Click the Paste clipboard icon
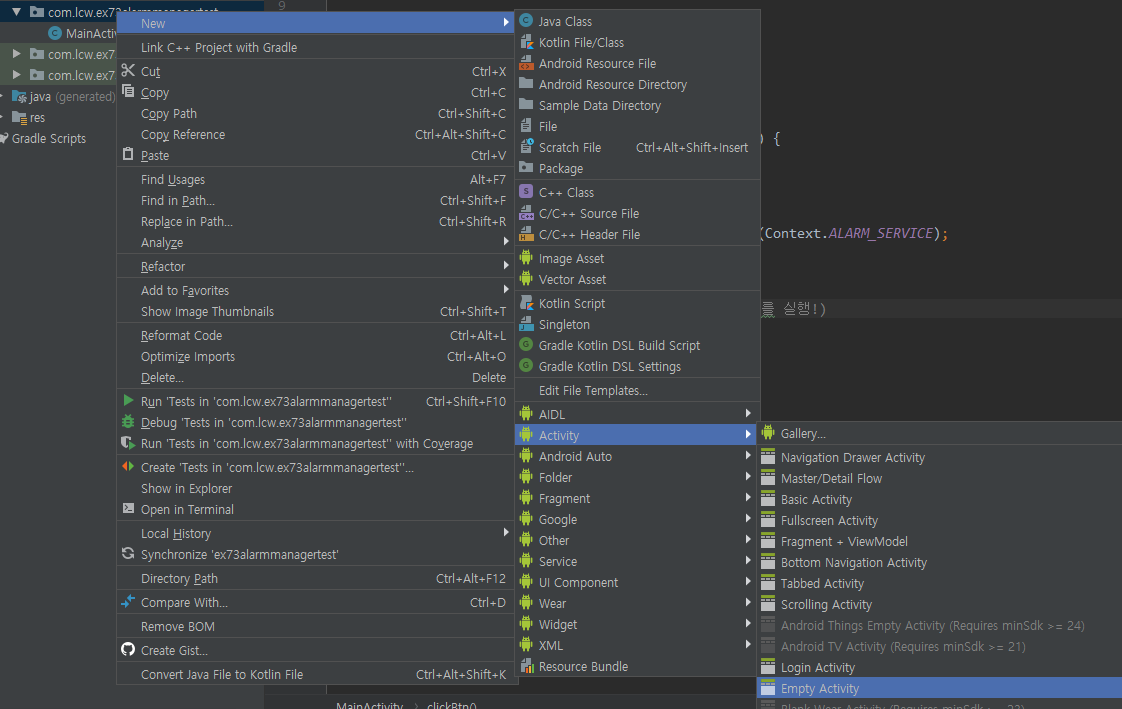The height and width of the screenshot is (709, 1122). pos(128,154)
